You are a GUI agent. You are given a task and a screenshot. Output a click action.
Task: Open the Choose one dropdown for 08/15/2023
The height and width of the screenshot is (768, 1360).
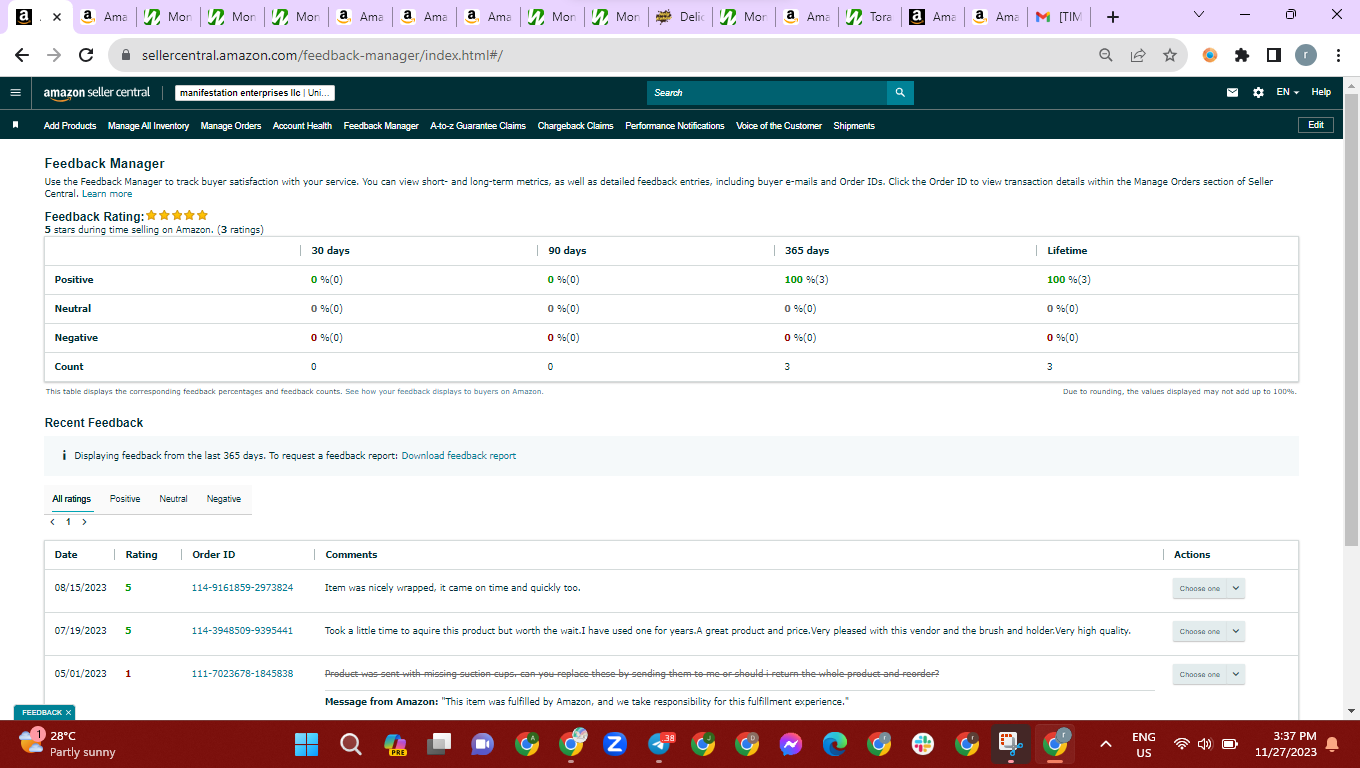[1208, 588]
